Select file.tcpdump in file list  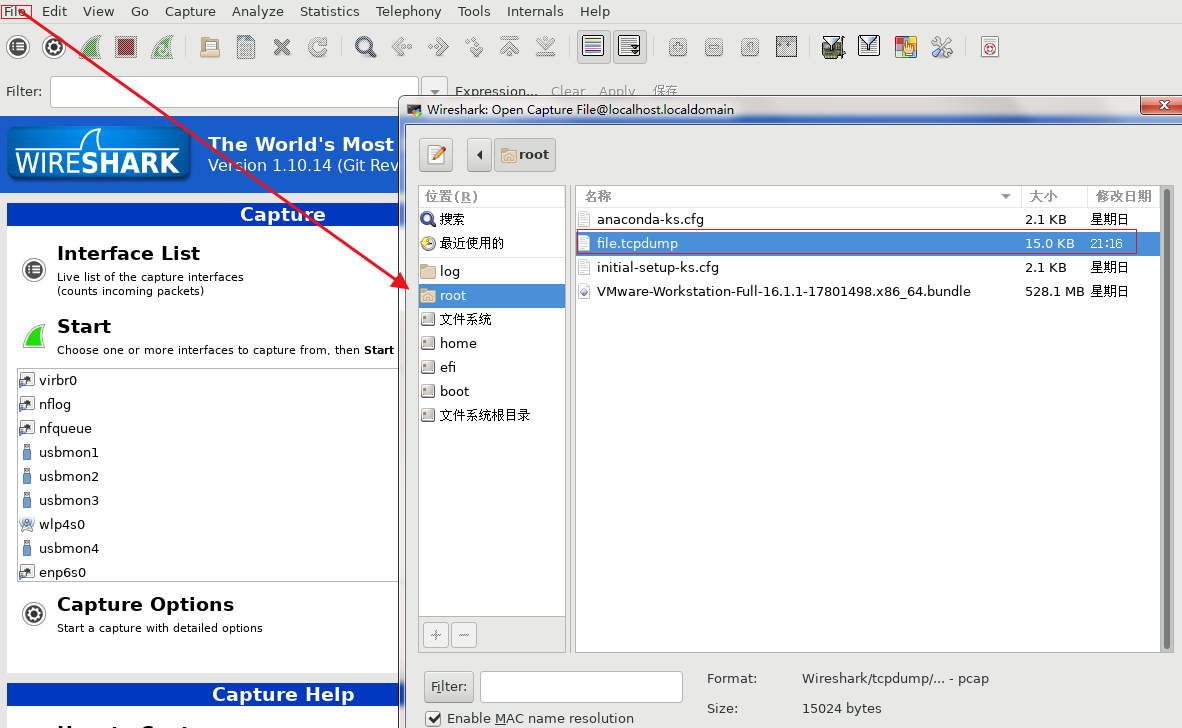868,243
